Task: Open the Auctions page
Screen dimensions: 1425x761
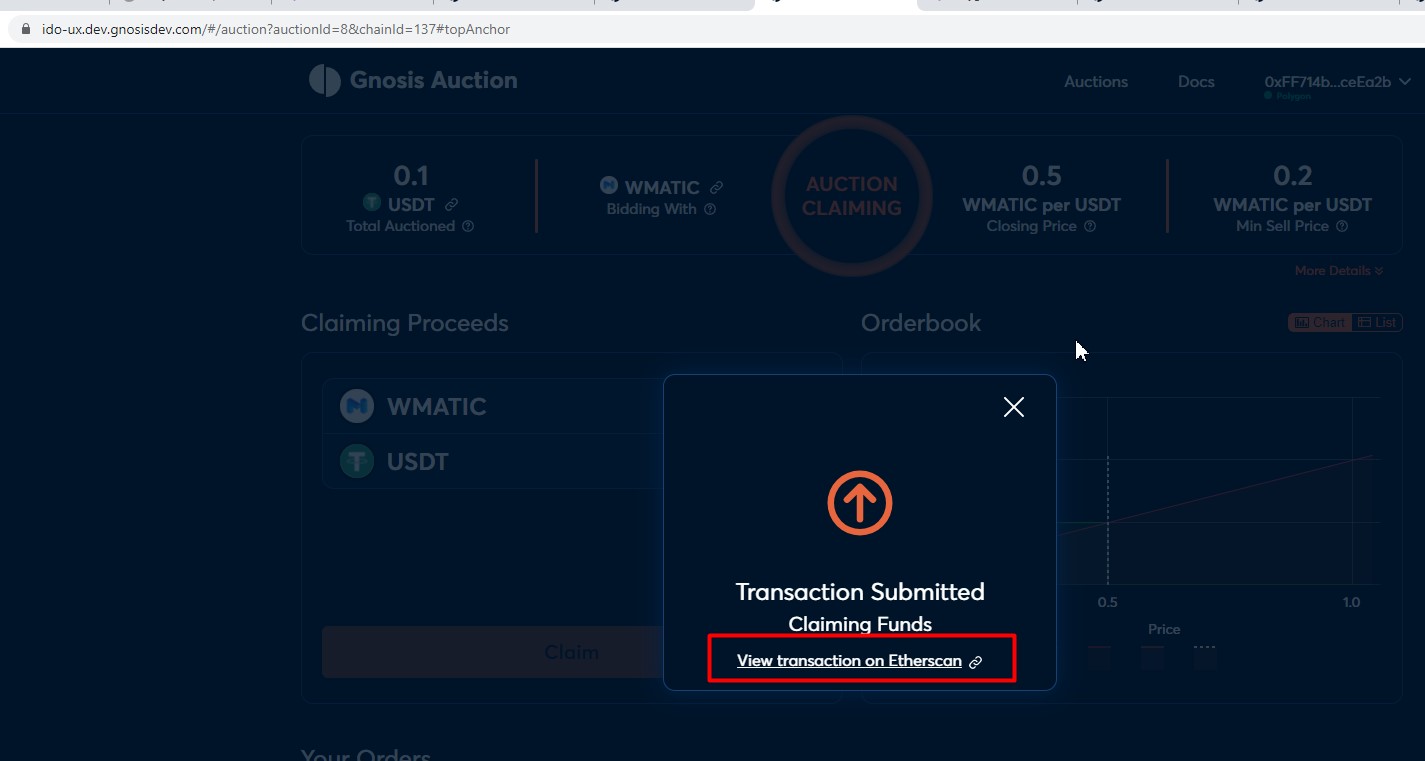Action: [1096, 82]
